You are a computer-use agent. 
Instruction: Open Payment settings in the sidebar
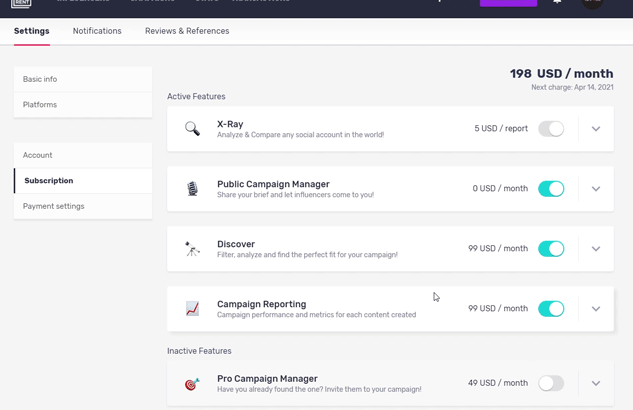click(x=83, y=206)
